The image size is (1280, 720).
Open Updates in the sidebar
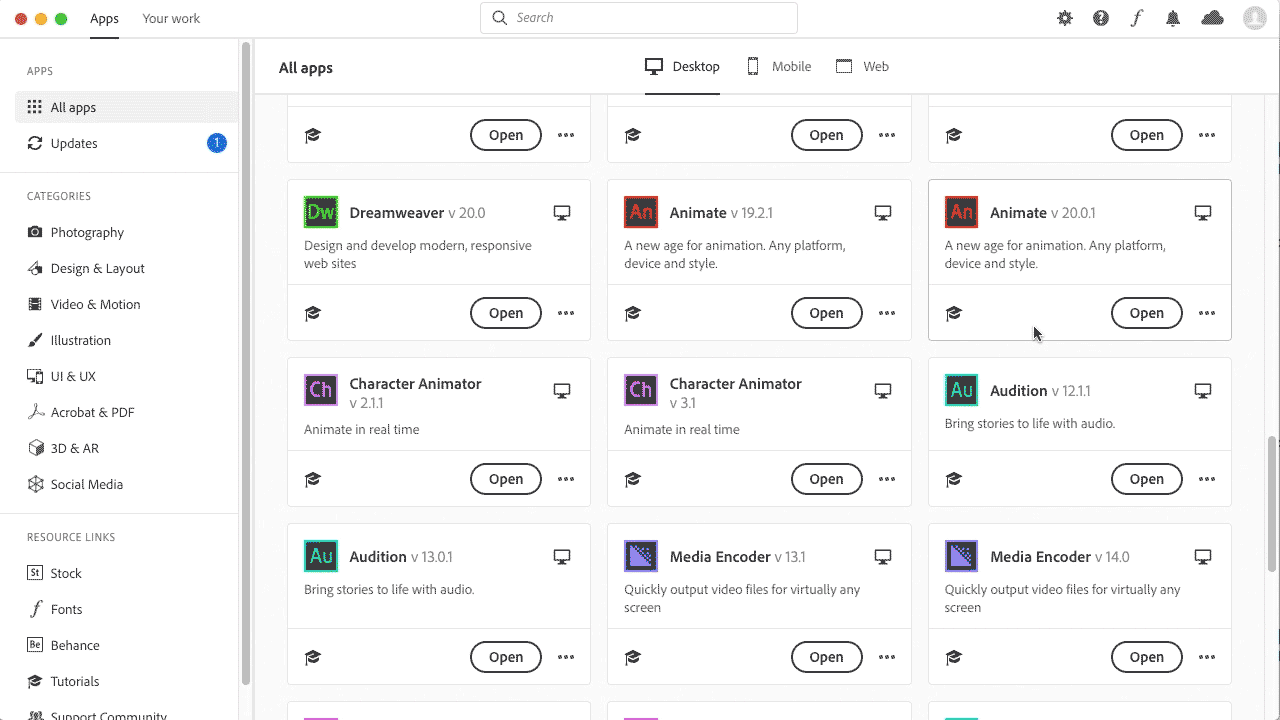click(127, 143)
